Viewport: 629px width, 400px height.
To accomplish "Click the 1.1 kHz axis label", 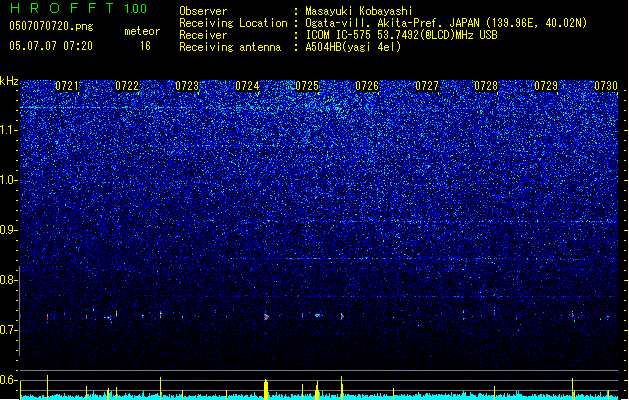I will pyautogui.click(x=9, y=130).
